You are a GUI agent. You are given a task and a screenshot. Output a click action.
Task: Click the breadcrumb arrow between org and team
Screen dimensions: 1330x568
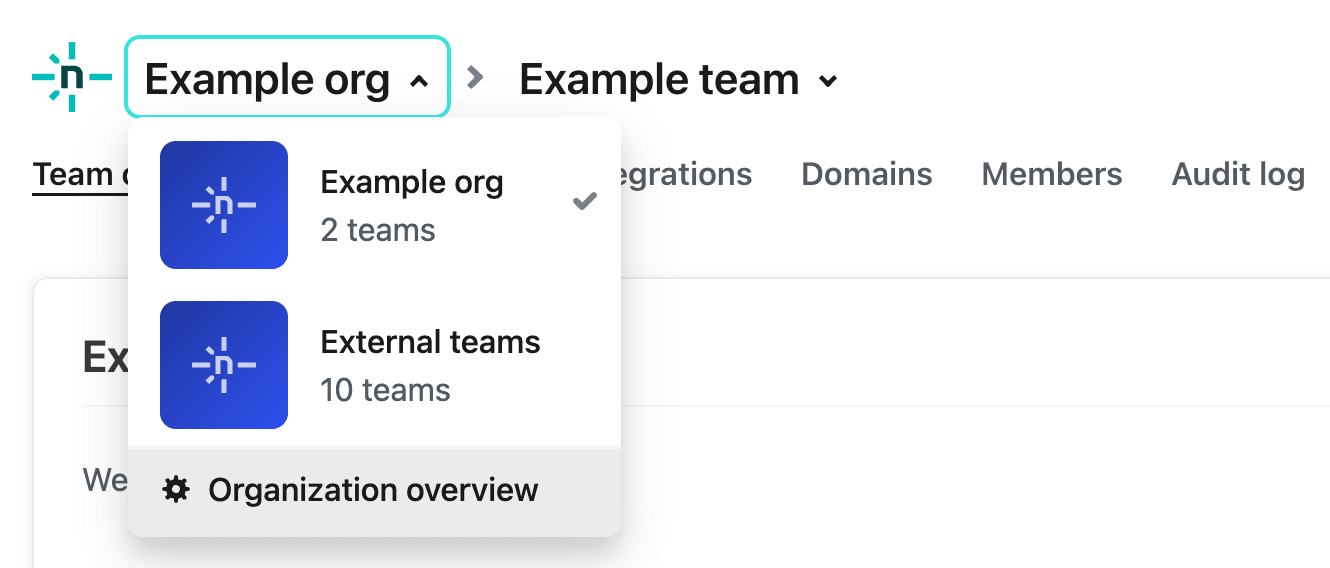click(477, 77)
